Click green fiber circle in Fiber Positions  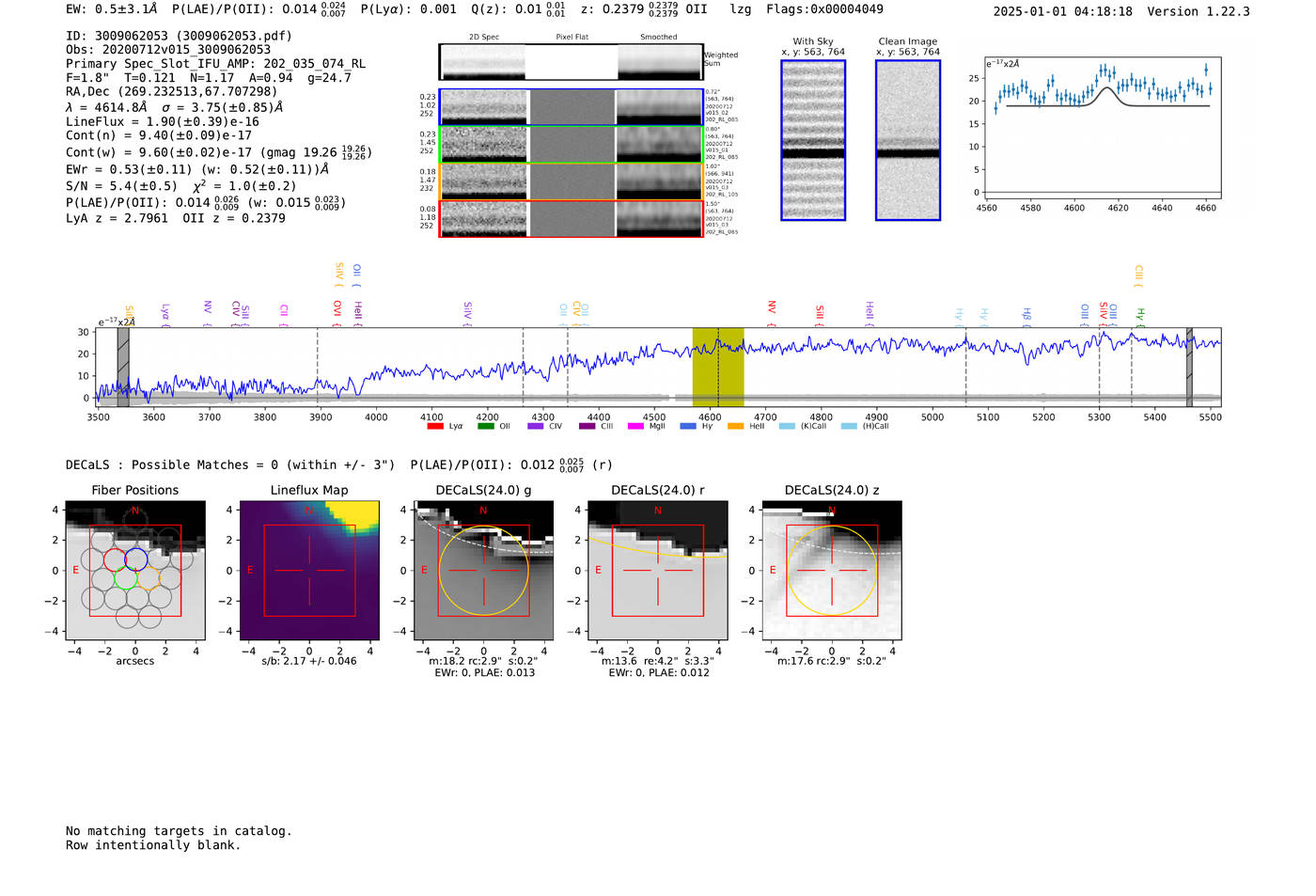coord(125,577)
